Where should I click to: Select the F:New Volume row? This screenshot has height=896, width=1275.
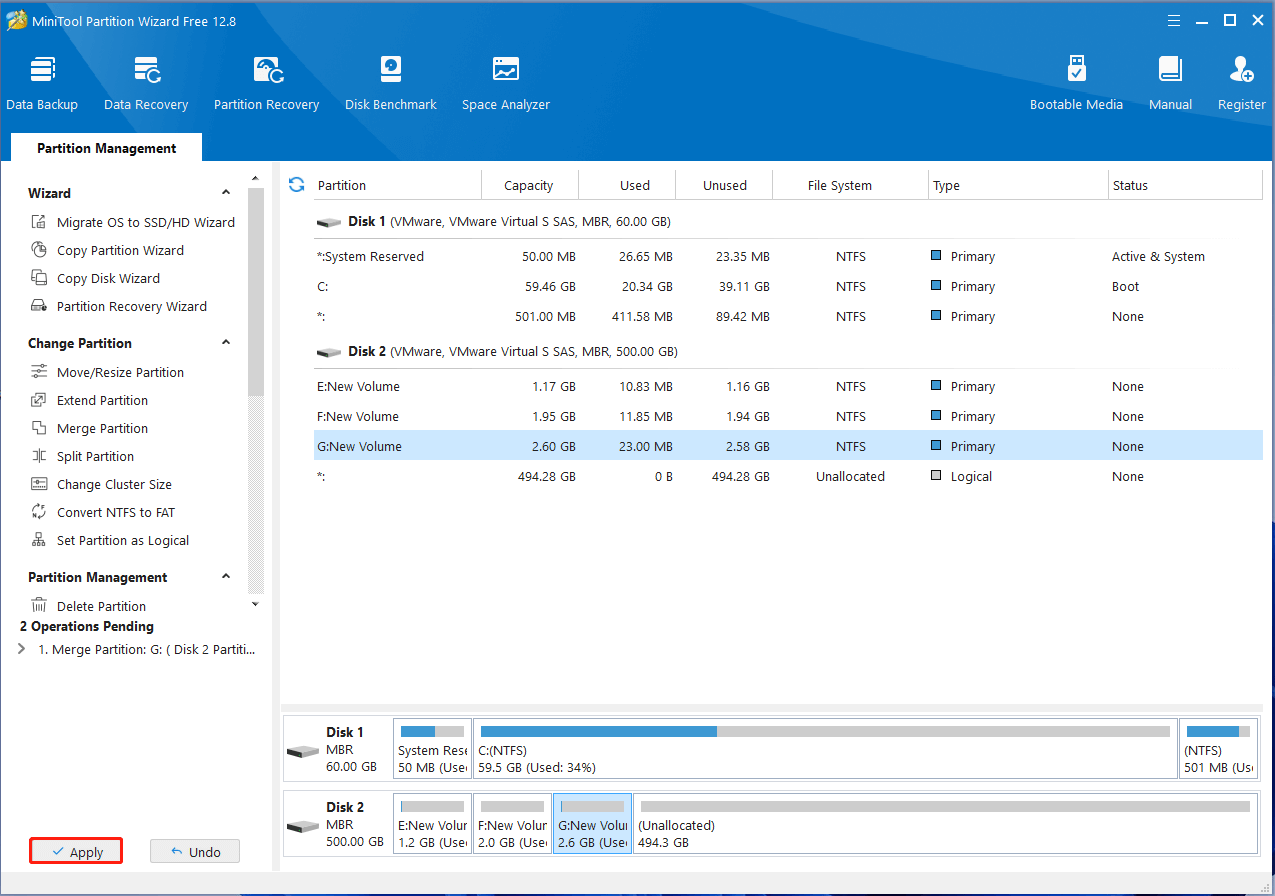click(x=788, y=417)
